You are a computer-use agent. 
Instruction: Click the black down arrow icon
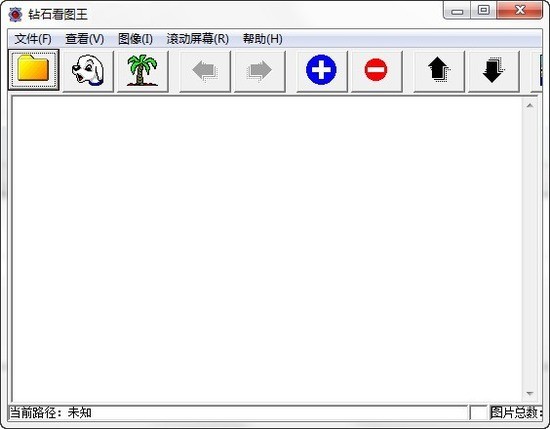(x=494, y=71)
